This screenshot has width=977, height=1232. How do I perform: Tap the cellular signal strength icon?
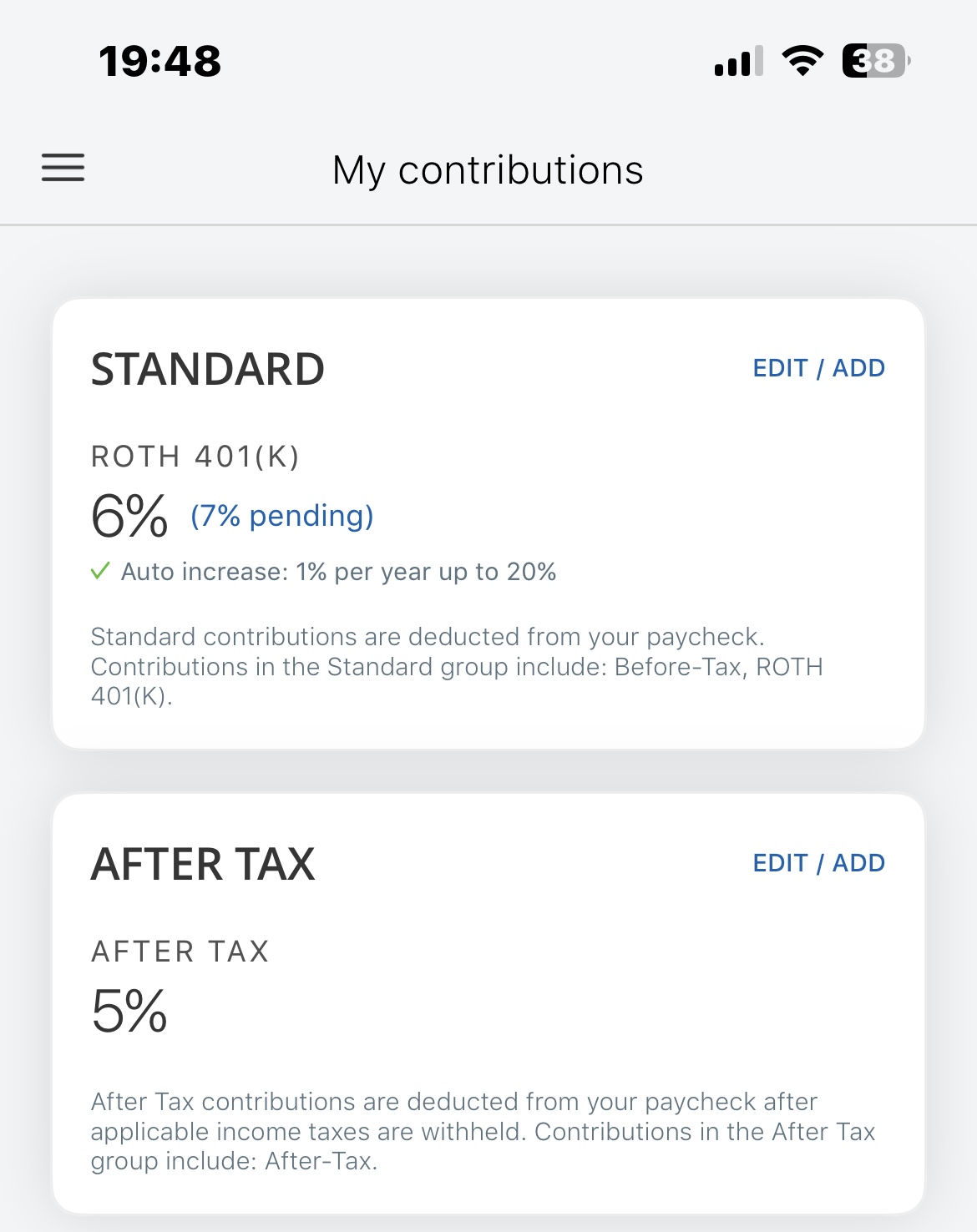point(738,61)
